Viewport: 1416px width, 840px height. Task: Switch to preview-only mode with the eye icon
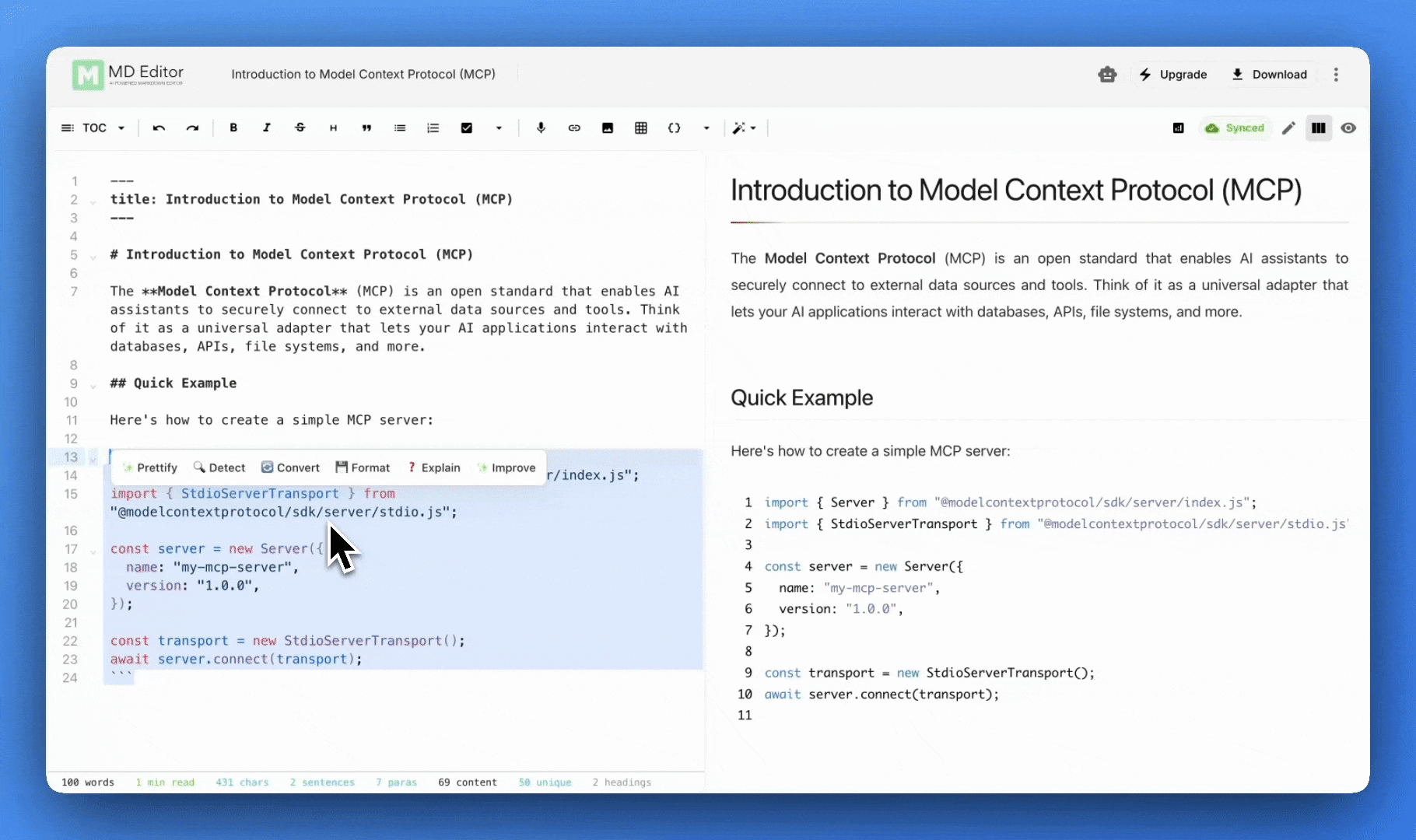pos(1349,128)
